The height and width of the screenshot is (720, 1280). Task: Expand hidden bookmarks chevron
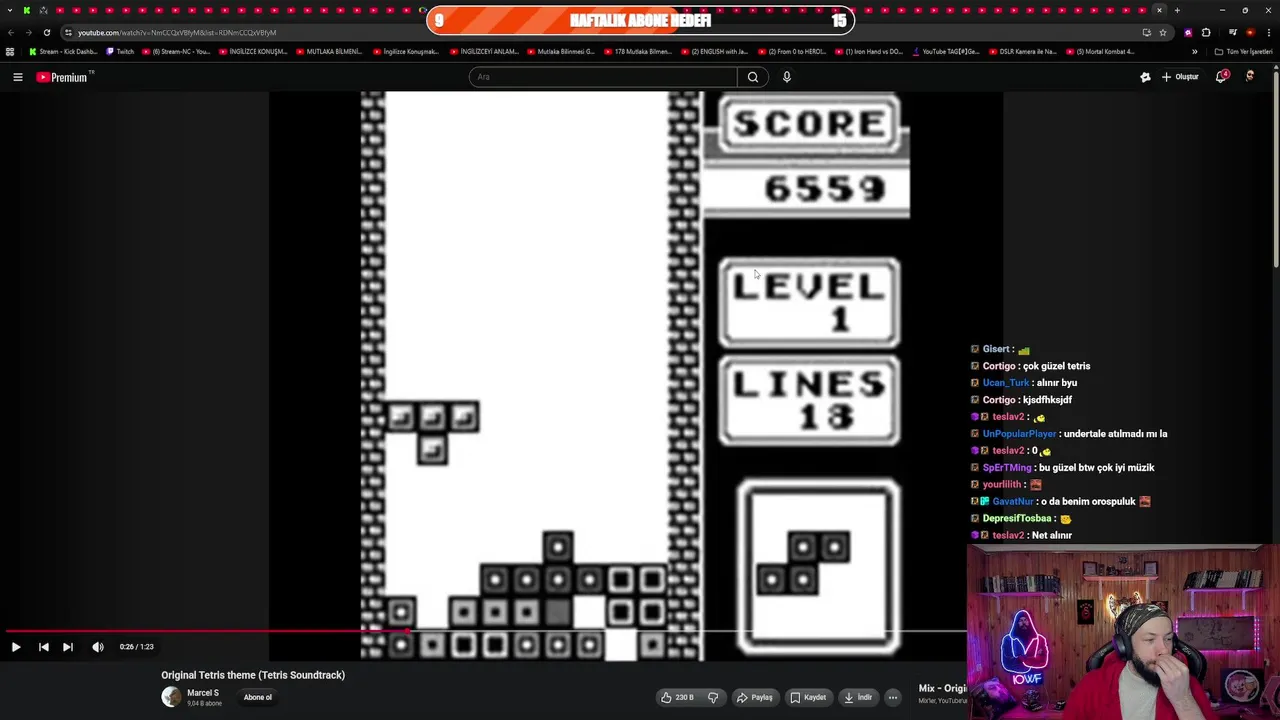(1194, 51)
